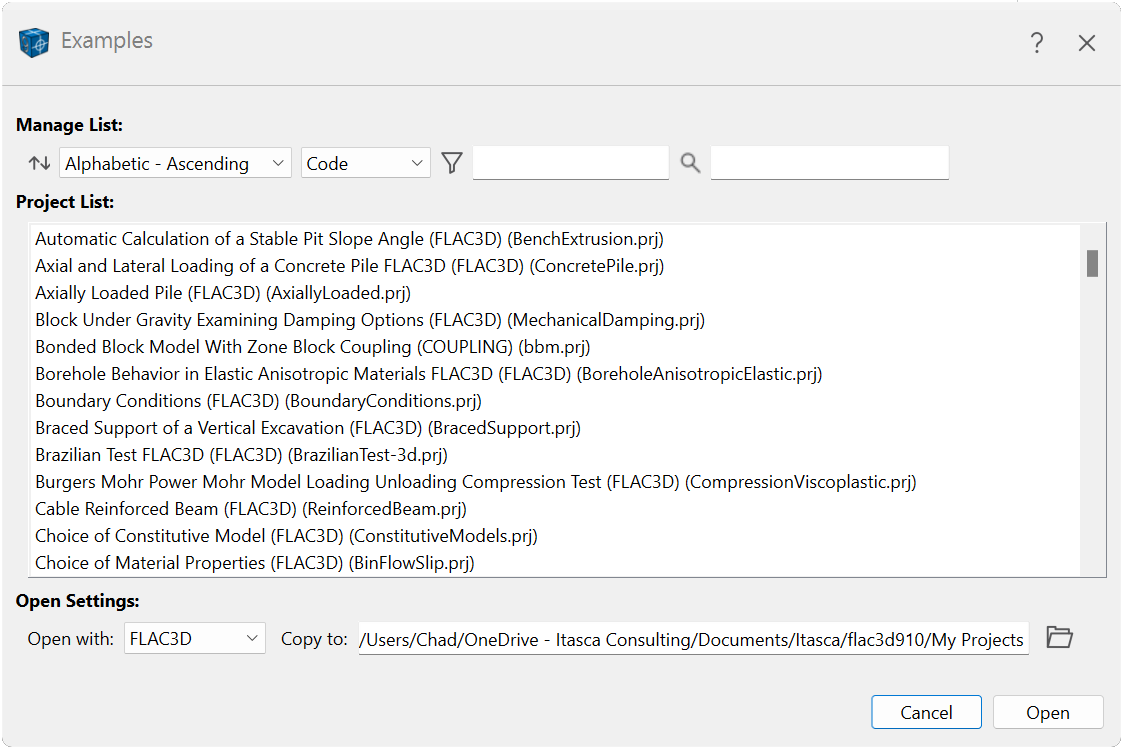1123x749 pixels.
Task: Click the Cancel button
Action: [x=926, y=712]
